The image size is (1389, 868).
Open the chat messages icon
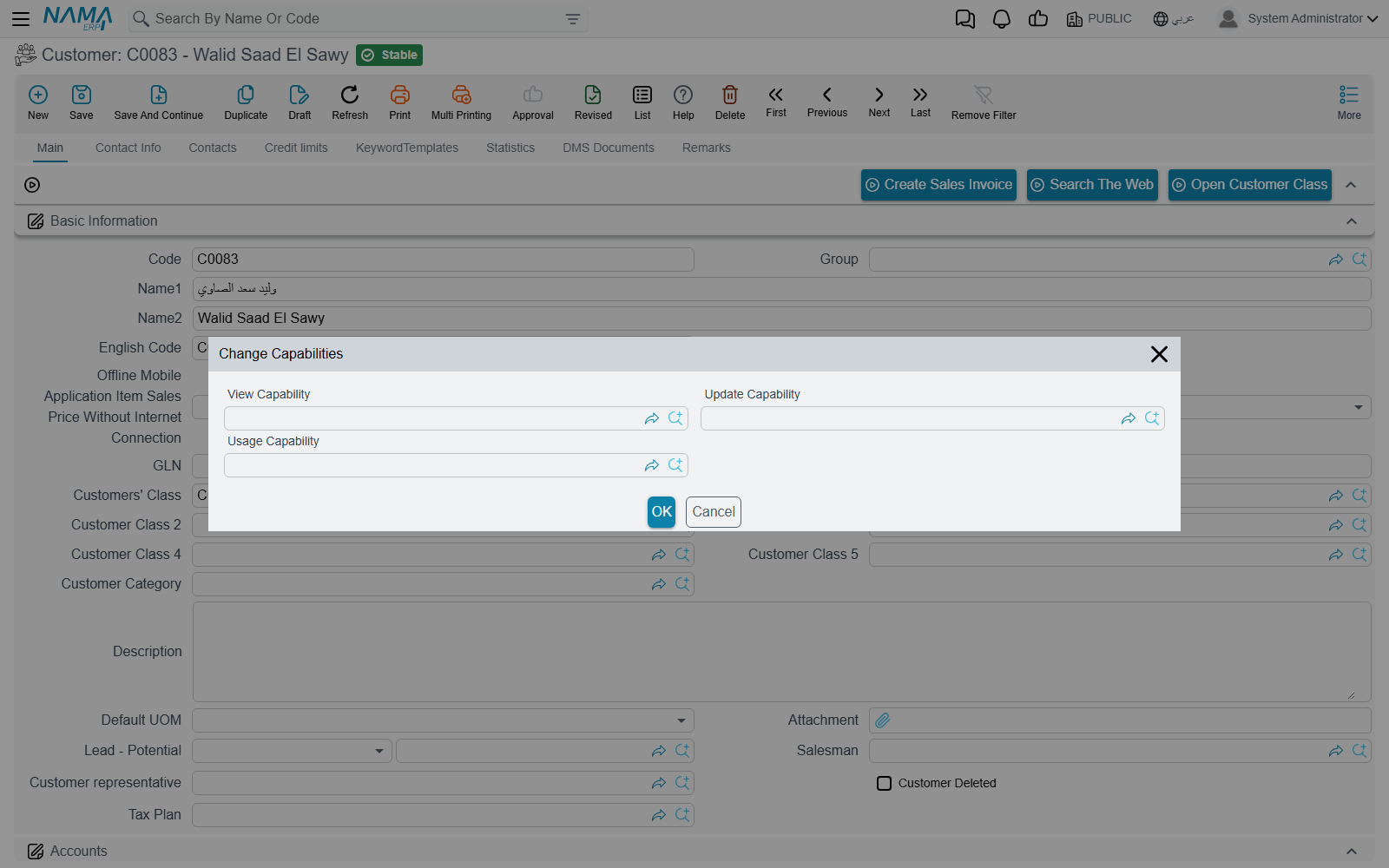[x=965, y=19]
